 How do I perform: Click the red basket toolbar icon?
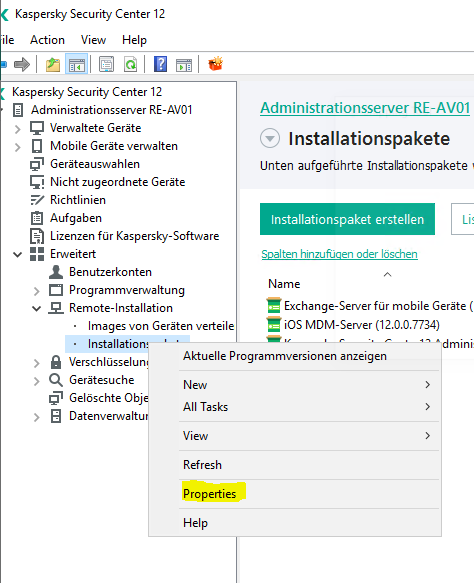(x=215, y=64)
